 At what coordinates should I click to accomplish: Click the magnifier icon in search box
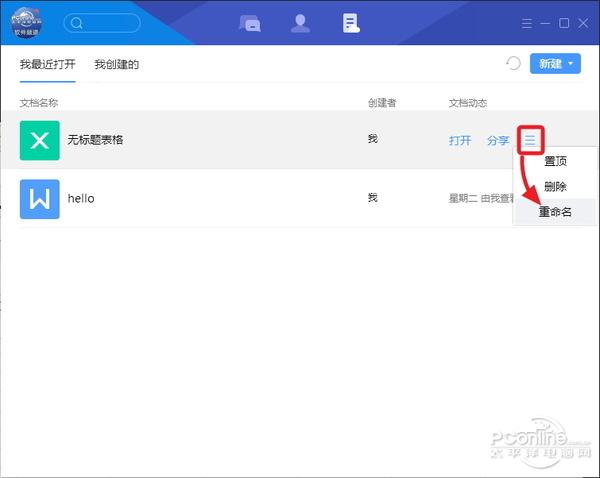[x=77, y=23]
